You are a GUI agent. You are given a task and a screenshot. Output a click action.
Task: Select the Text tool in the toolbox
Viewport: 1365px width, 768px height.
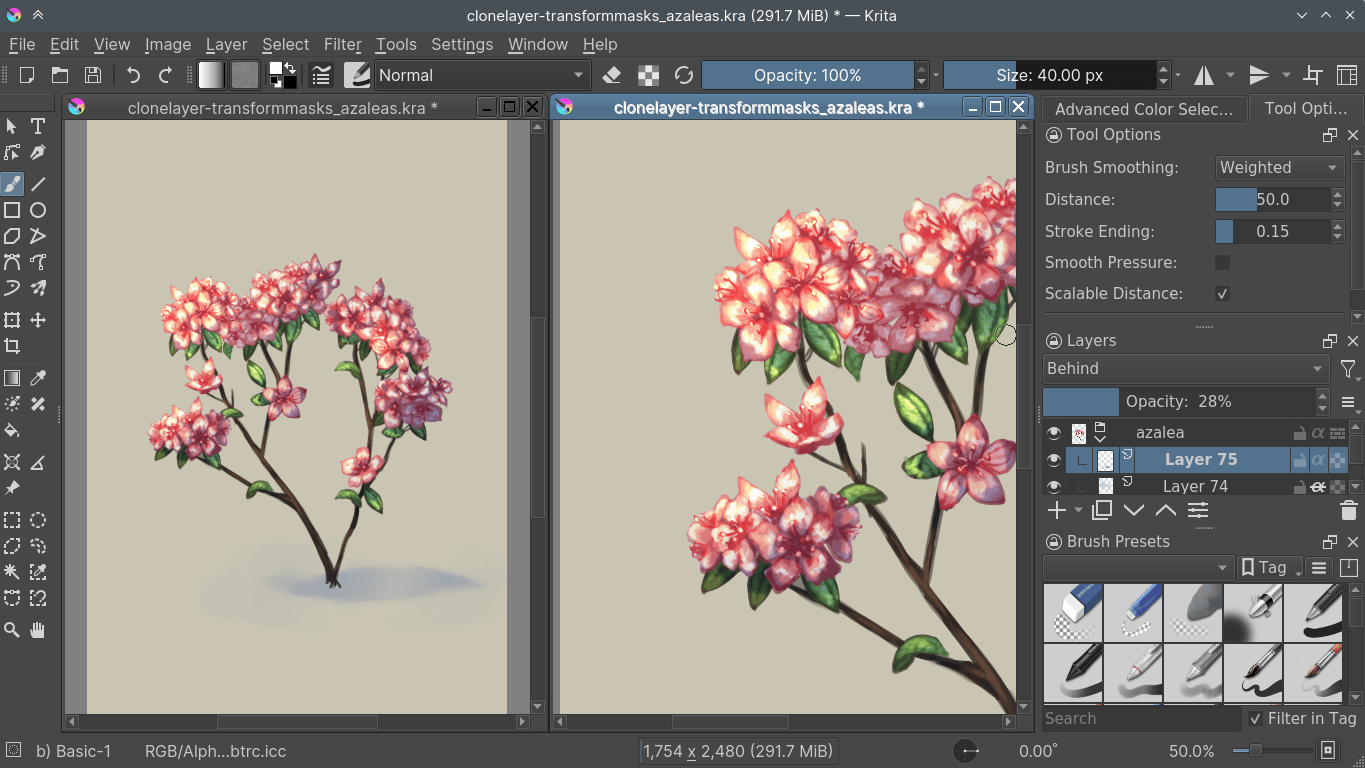[x=38, y=126]
